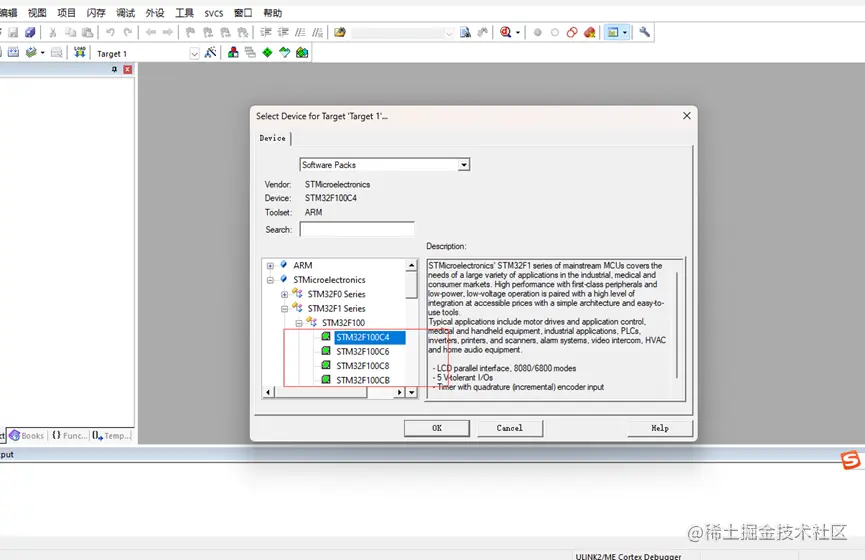This screenshot has height=560, width=865.
Task: Select STM32F100C6 device in tree
Action: 362,351
